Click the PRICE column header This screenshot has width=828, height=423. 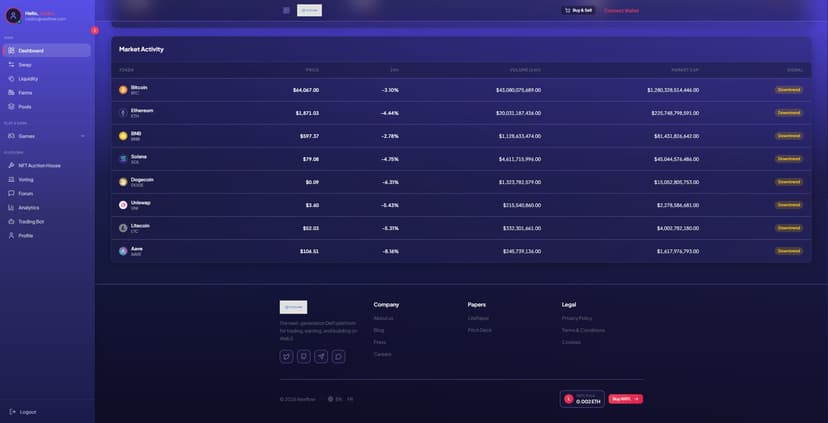(x=313, y=70)
